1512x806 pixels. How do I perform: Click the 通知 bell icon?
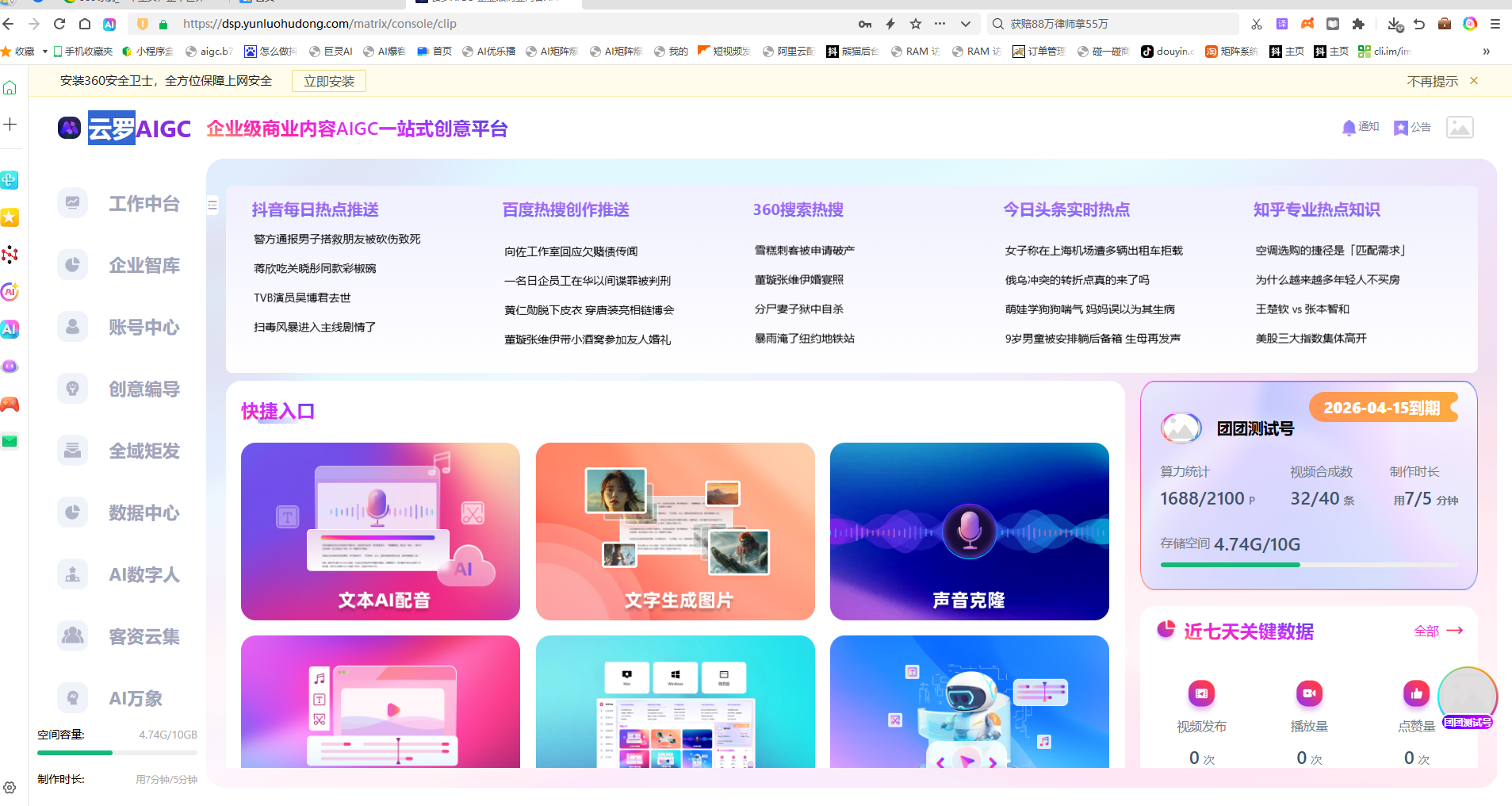point(1349,128)
